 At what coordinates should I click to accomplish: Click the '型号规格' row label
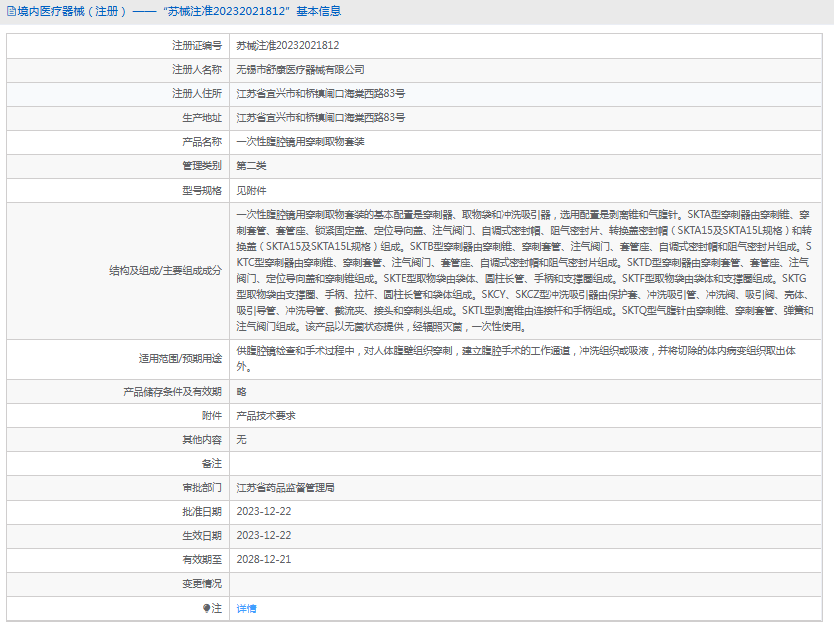point(202,190)
